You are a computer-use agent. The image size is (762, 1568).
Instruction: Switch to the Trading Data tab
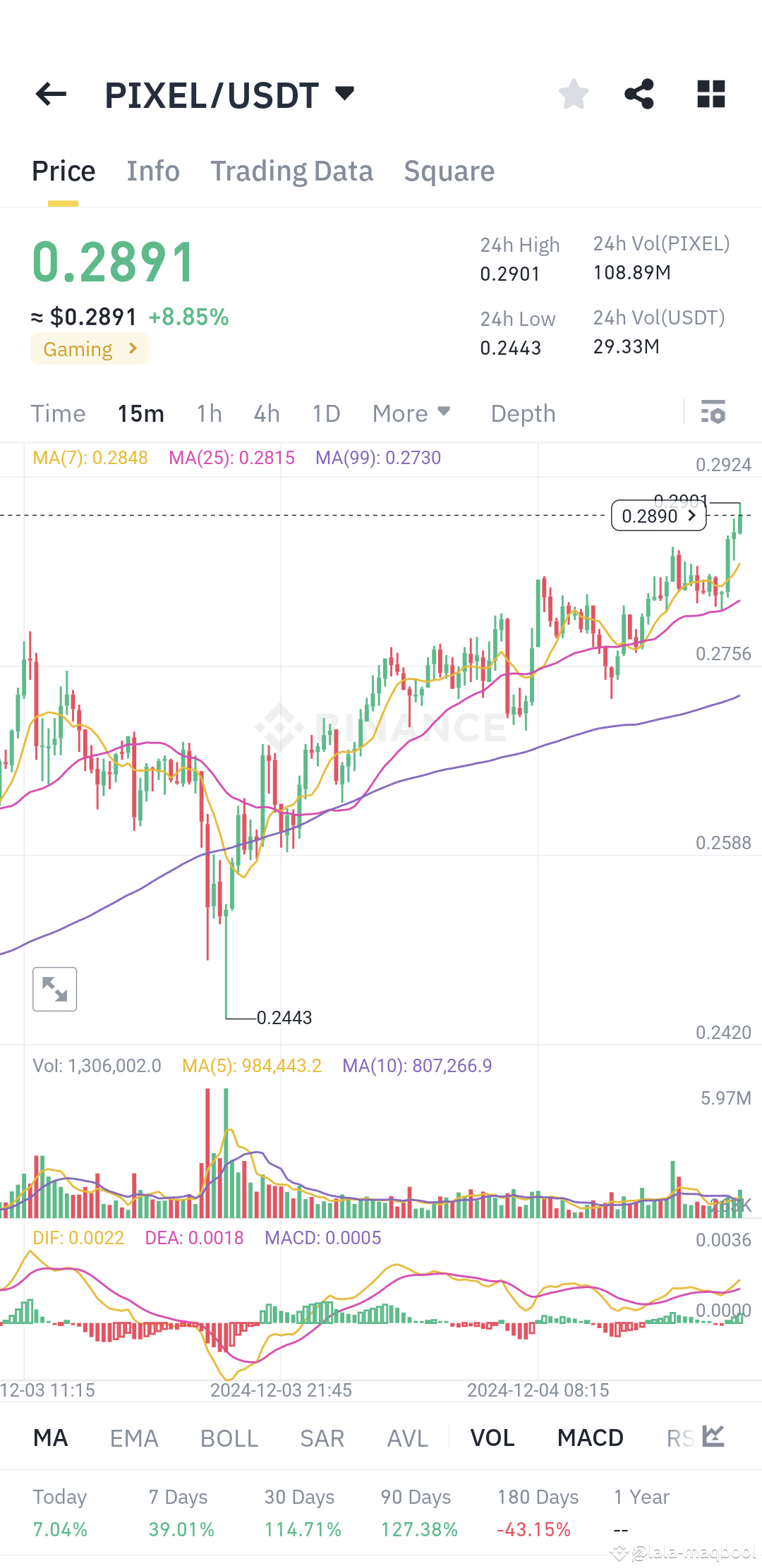(x=291, y=170)
